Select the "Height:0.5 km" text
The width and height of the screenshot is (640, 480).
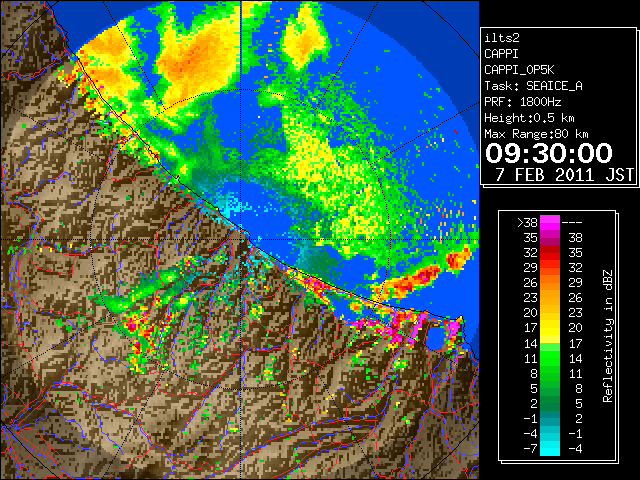coord(529,118)
